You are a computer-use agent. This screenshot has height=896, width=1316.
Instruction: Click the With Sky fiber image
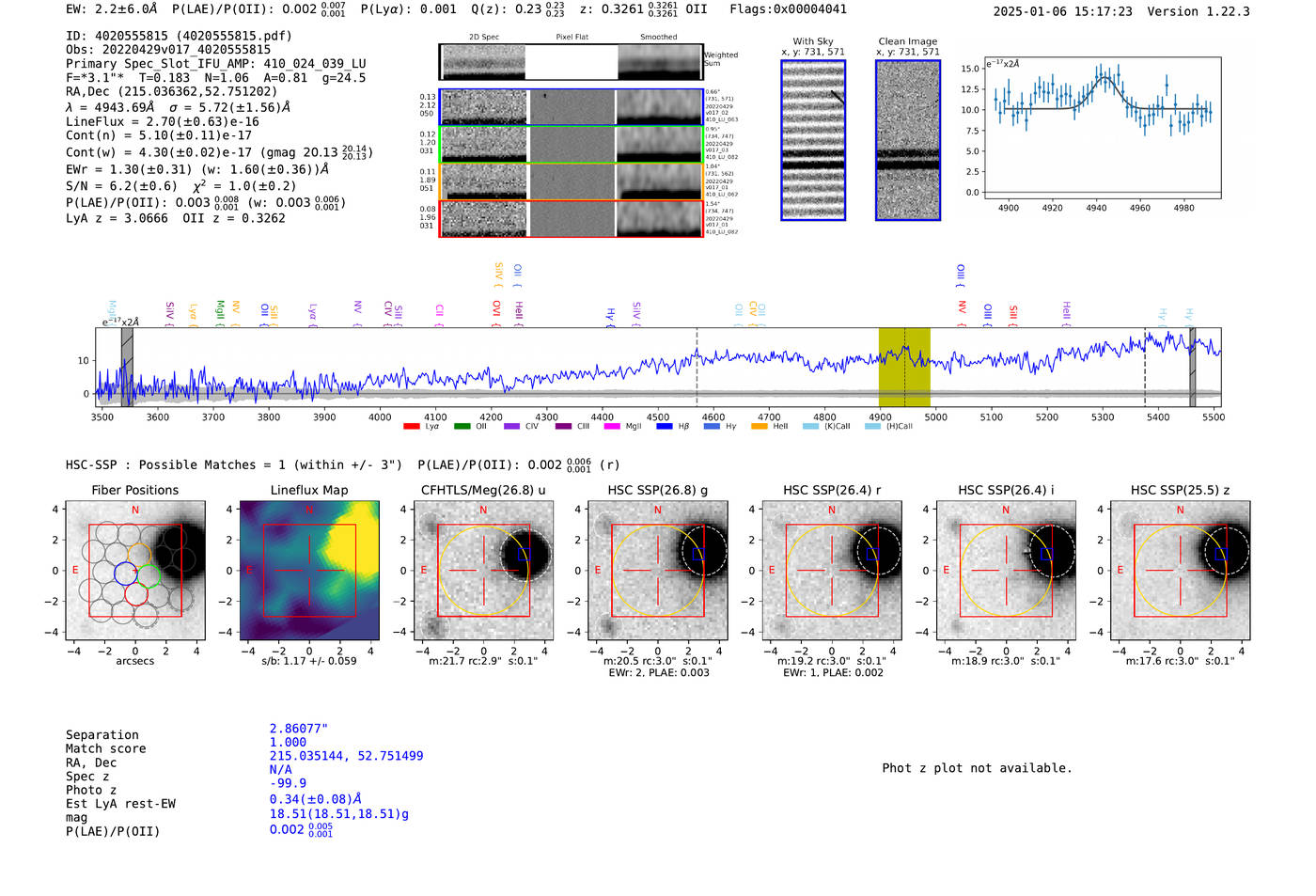[x=813, y=140]
